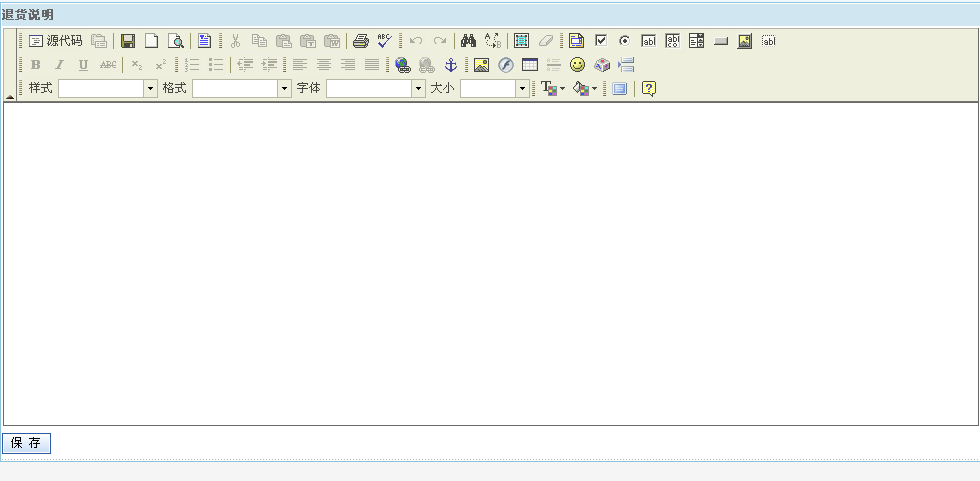
Task: Decrease the indent
Action: click(x=245, y=64)
